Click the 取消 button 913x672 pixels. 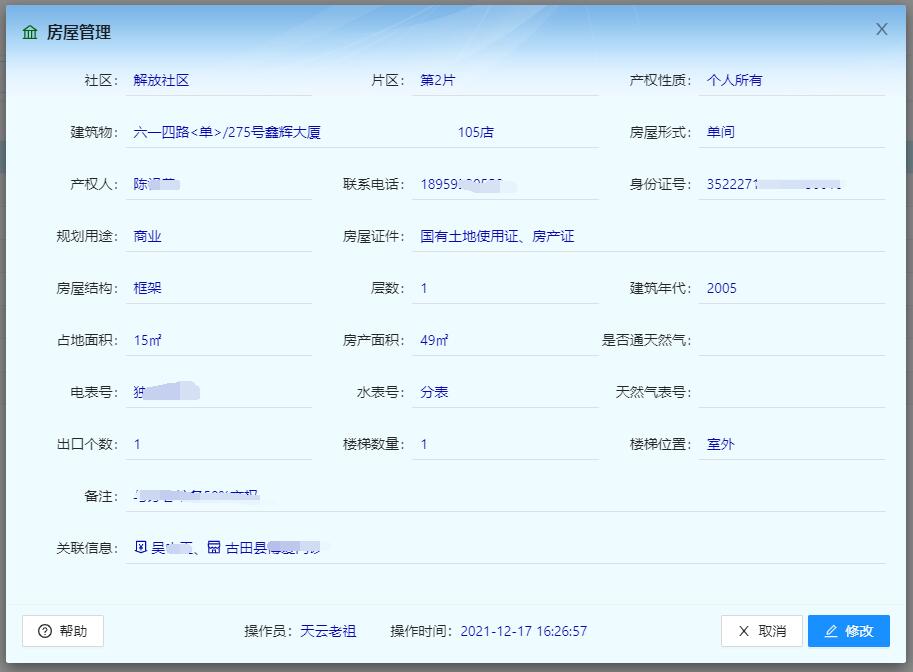pos(761,631)
